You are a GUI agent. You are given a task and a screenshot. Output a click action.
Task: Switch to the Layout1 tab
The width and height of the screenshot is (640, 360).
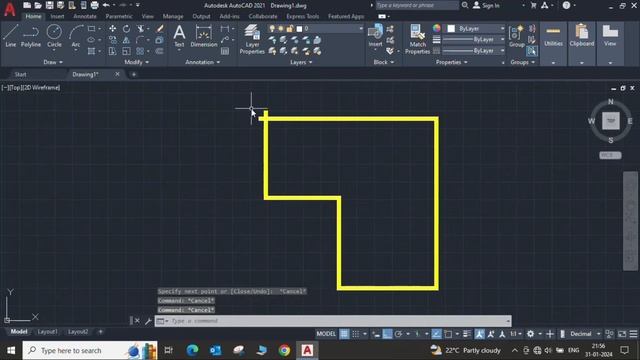tap(47, 331)
